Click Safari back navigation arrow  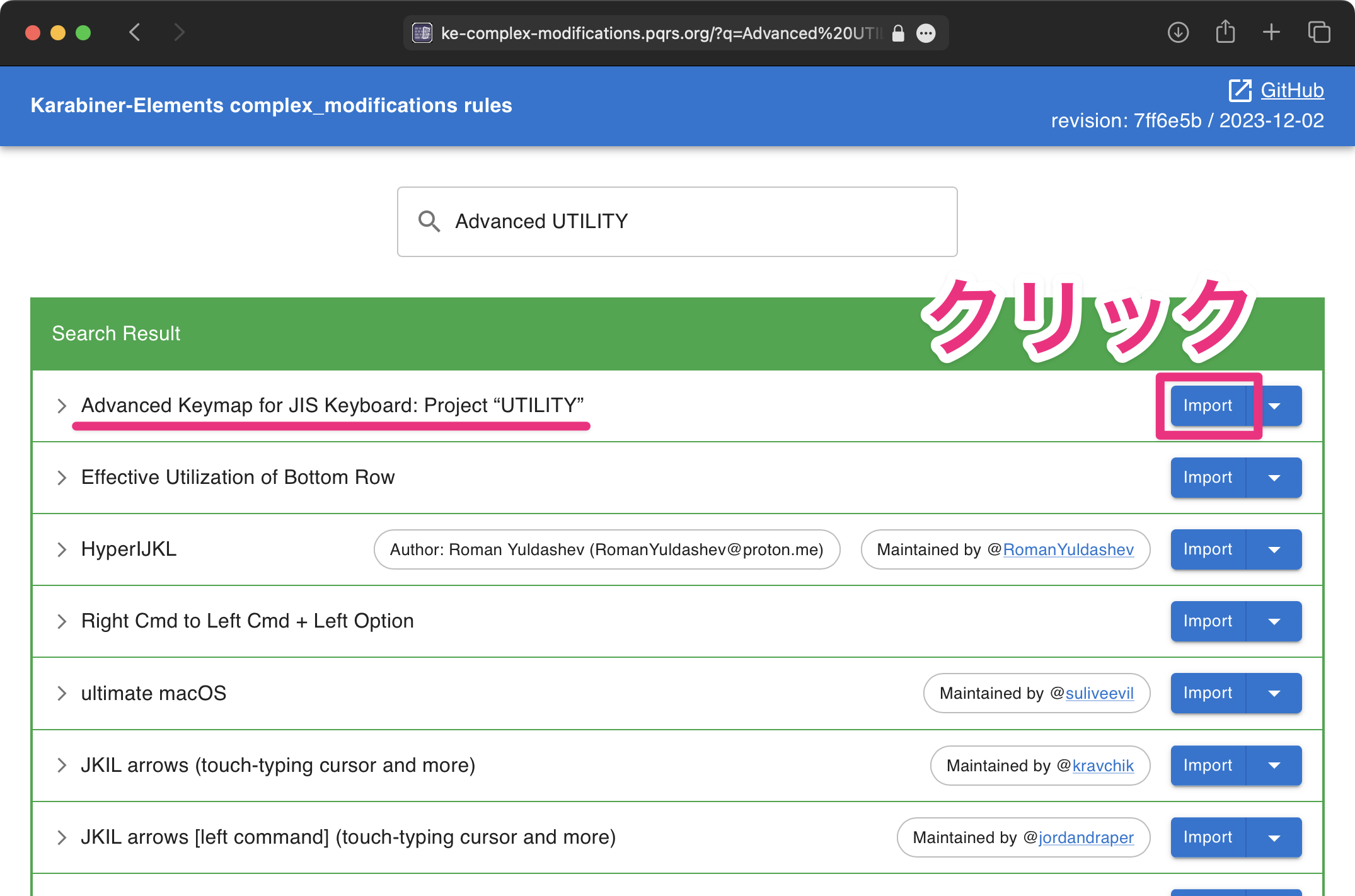(134, 32)
